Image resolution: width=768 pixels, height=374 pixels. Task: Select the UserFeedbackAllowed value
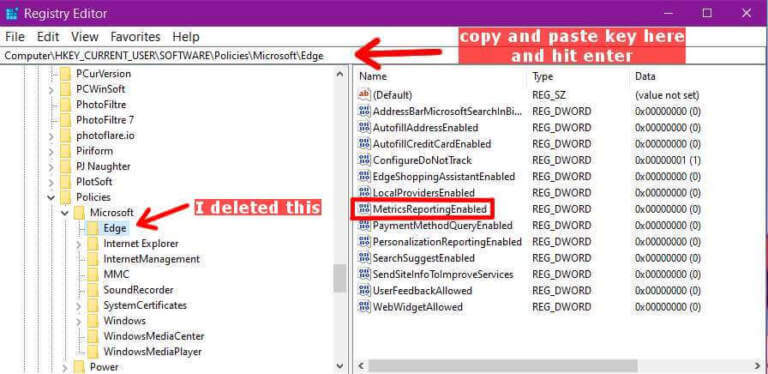[422, 291]
